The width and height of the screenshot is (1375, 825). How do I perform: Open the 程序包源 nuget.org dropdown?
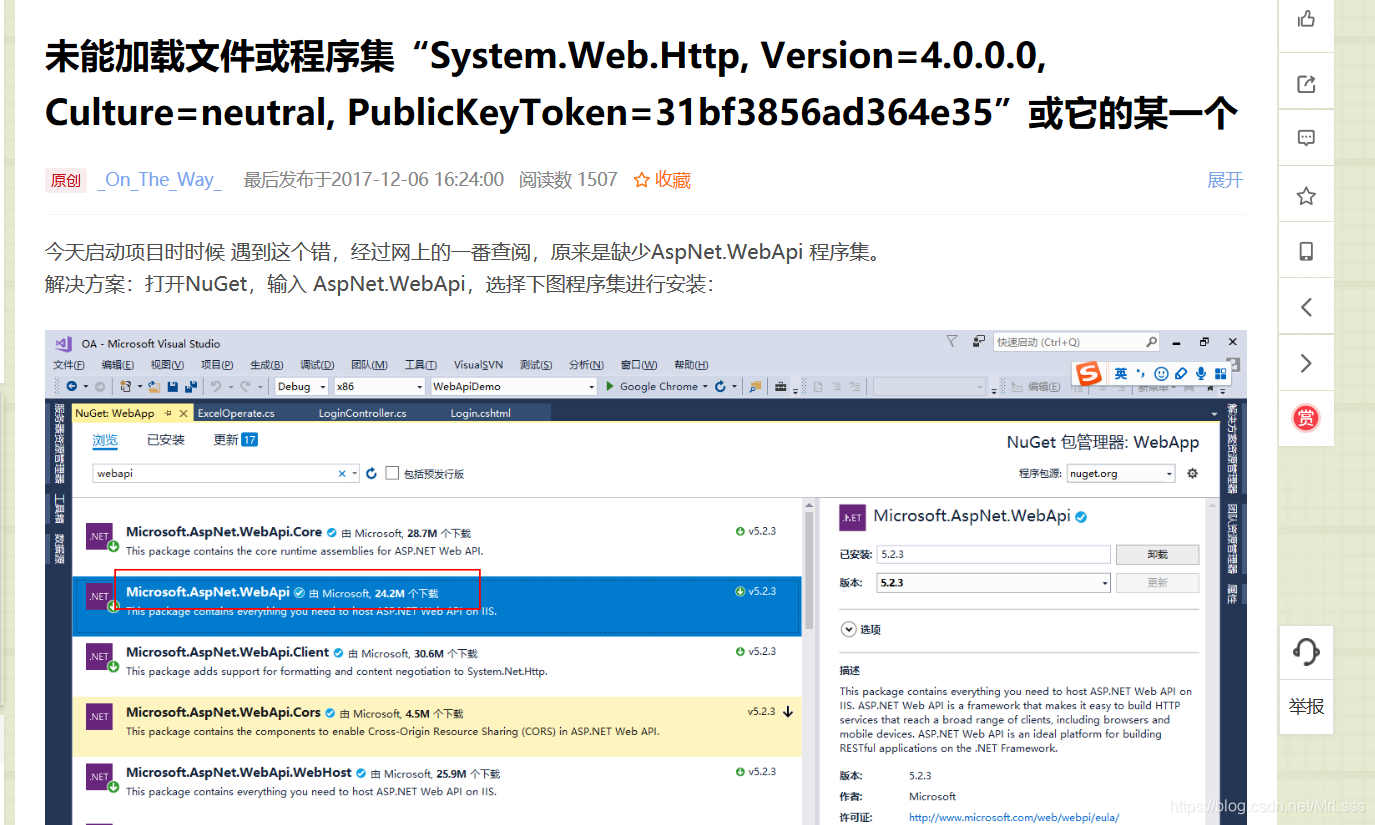click(x=1120, y=473)
